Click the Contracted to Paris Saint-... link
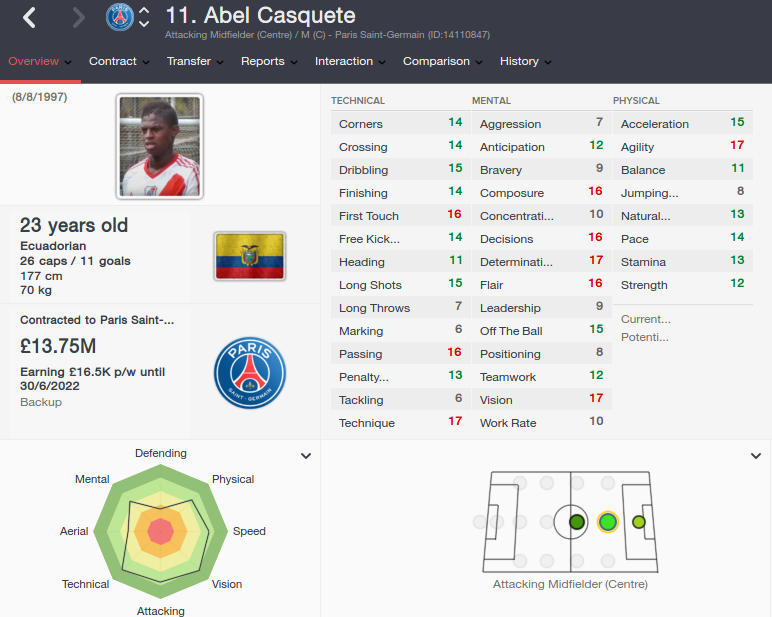Image resolution: width=772 pixels, height=617 pixels. pos(97,320)
